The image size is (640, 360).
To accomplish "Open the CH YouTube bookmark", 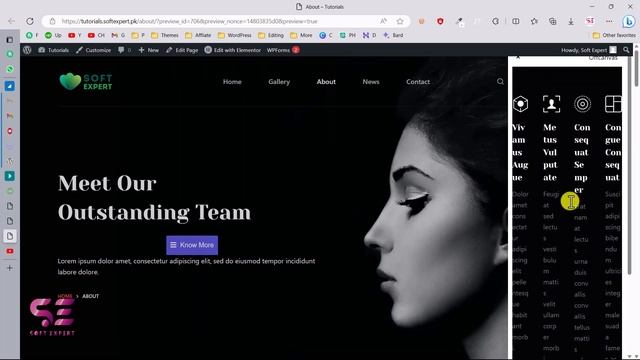I will (x=96, y=36).
